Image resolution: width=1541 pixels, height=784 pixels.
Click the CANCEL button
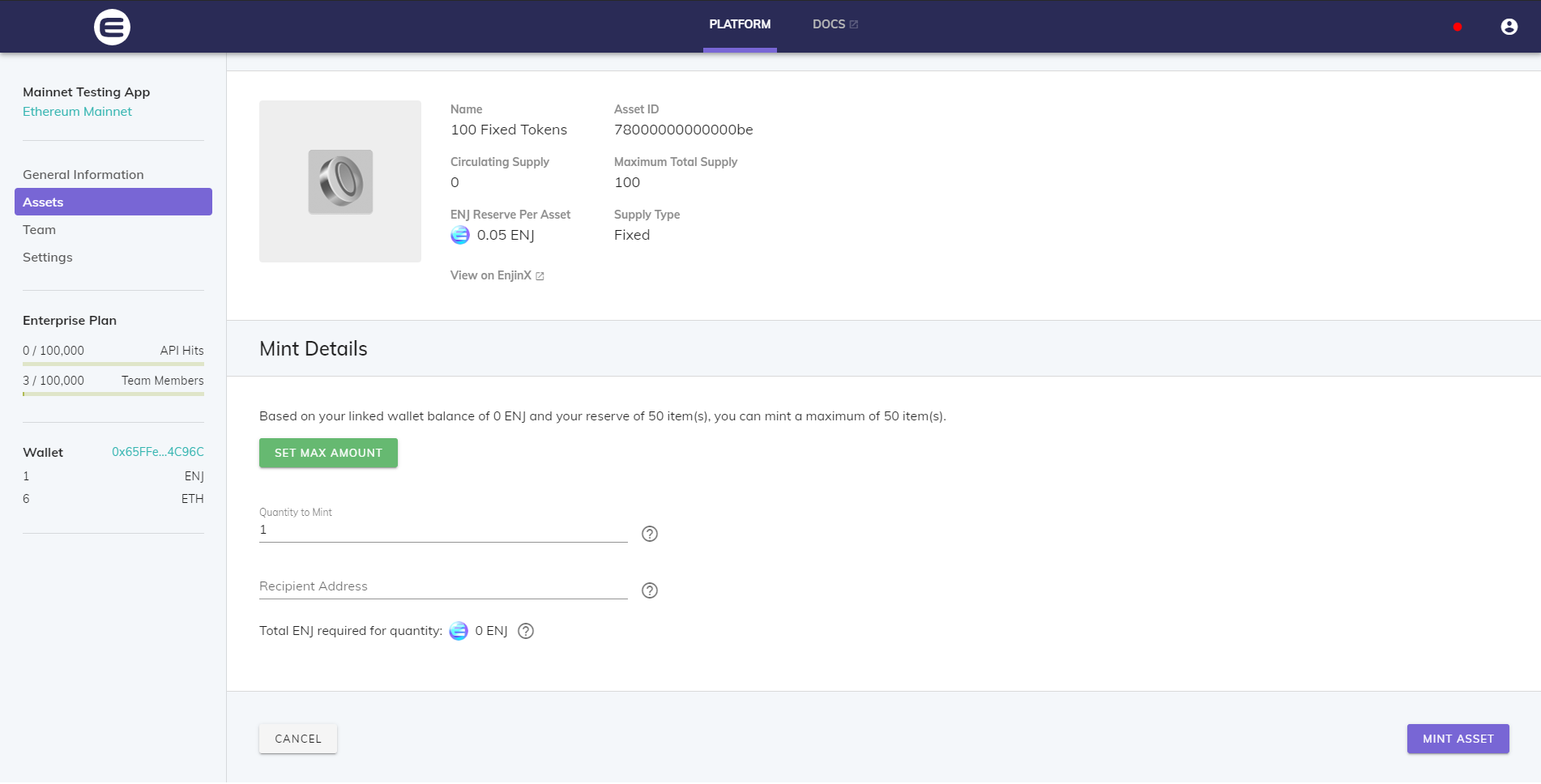click(x=298, y=739)
